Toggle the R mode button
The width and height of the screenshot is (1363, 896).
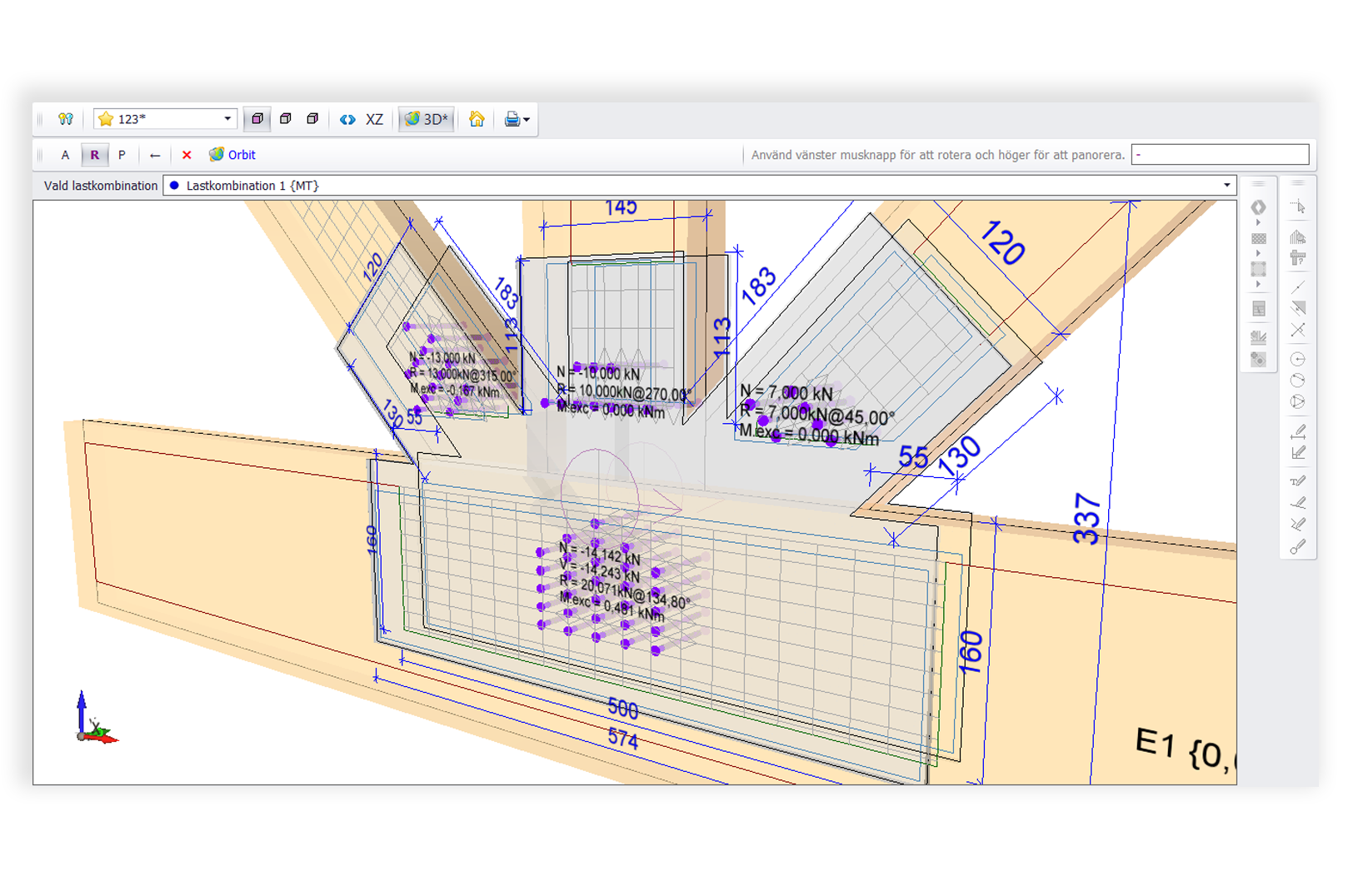tap(94, 155)
